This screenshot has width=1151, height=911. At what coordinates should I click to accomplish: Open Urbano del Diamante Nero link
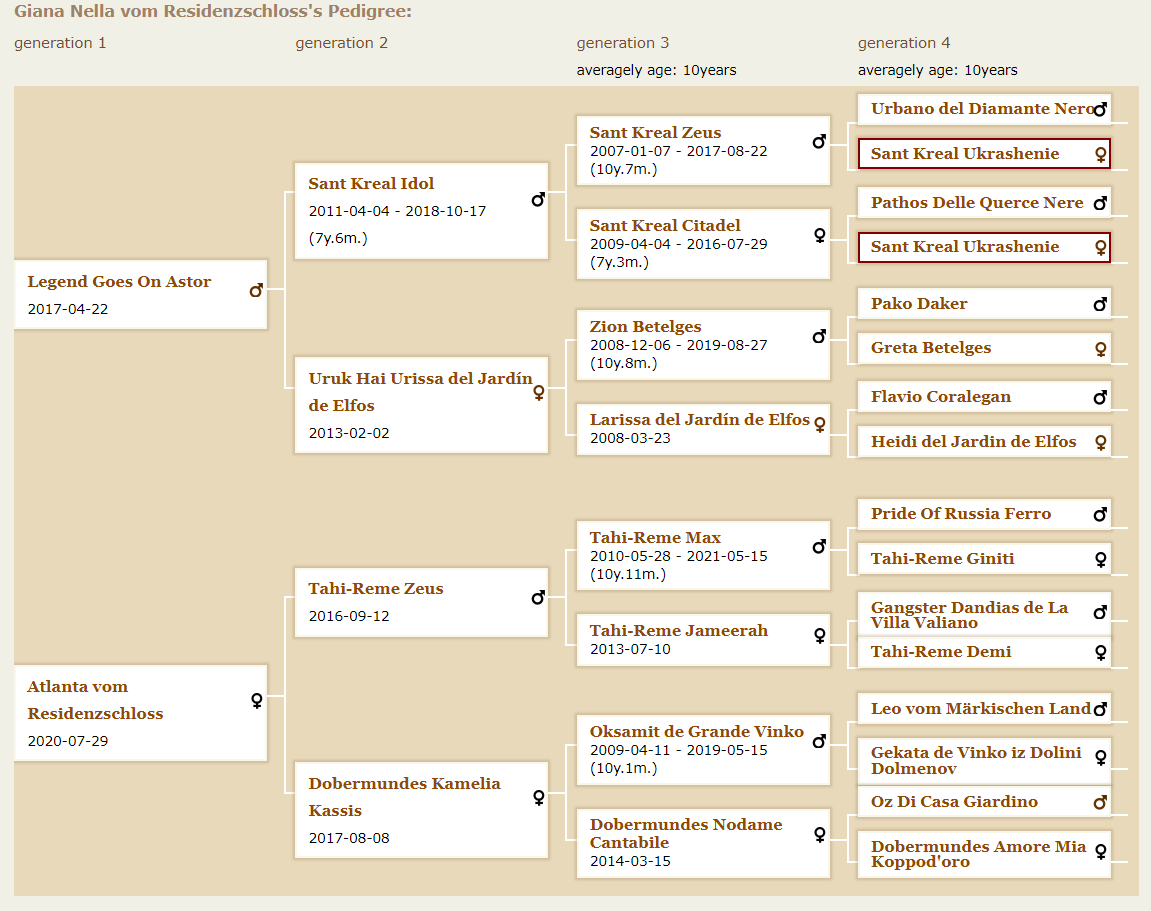pyautogui.click(x=980, y=109)
